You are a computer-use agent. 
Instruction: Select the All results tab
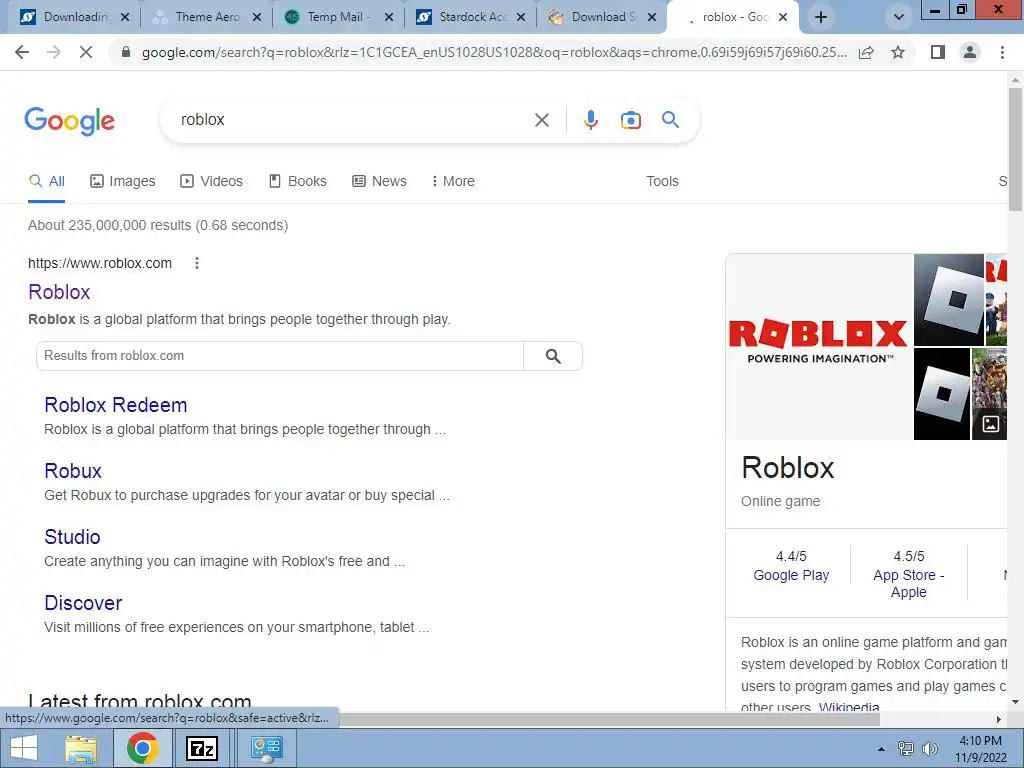46,181
